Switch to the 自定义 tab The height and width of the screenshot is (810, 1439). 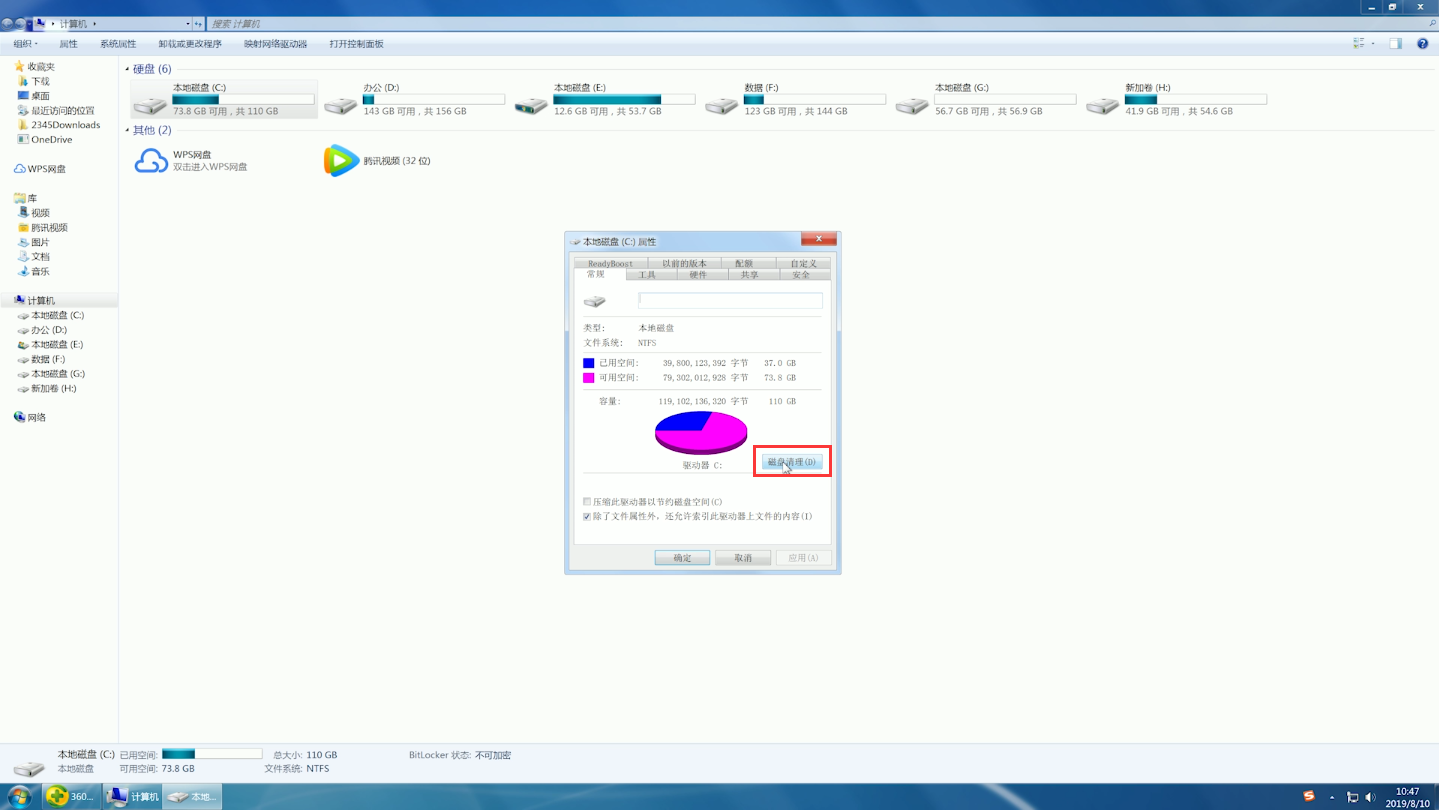(803, 263)
